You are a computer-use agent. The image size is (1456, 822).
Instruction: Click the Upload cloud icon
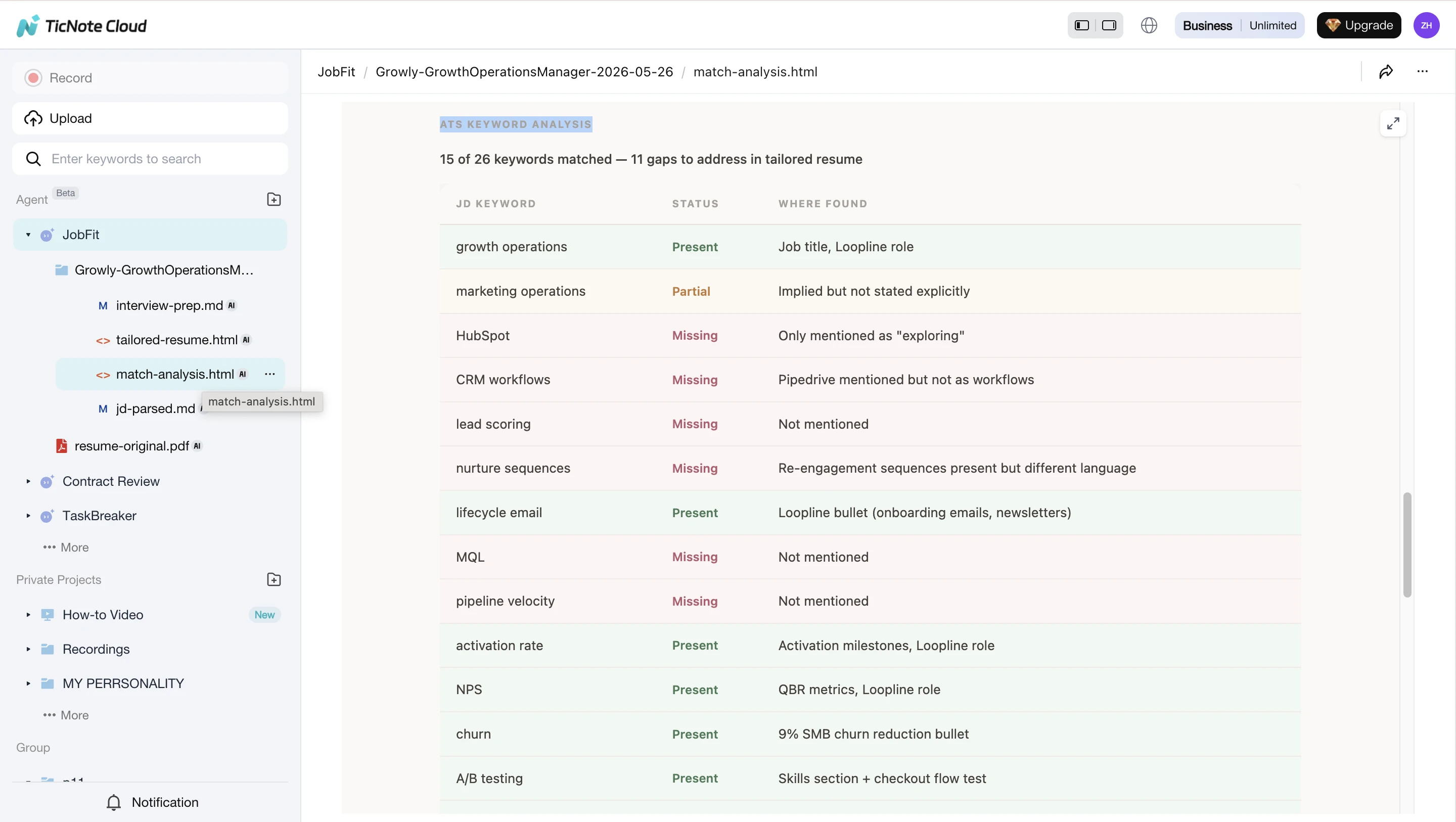[x=33, y=118]
